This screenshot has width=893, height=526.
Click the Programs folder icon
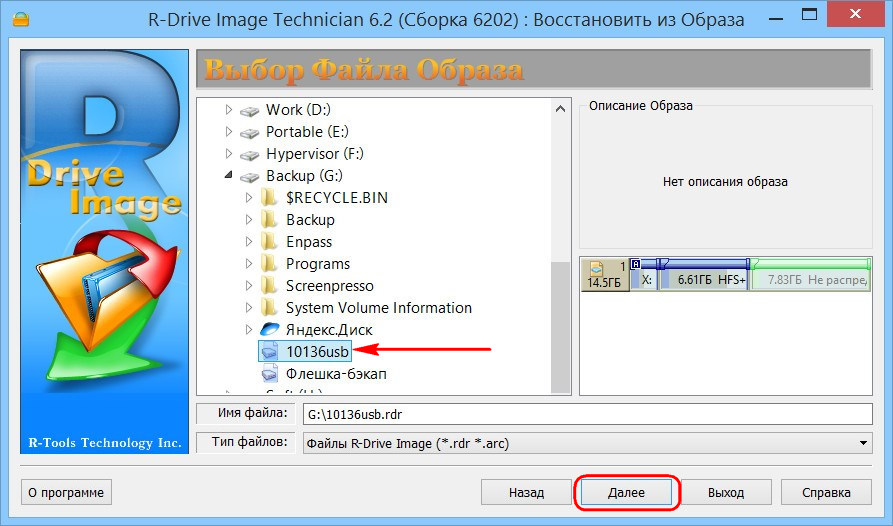[x=269, y=264]
